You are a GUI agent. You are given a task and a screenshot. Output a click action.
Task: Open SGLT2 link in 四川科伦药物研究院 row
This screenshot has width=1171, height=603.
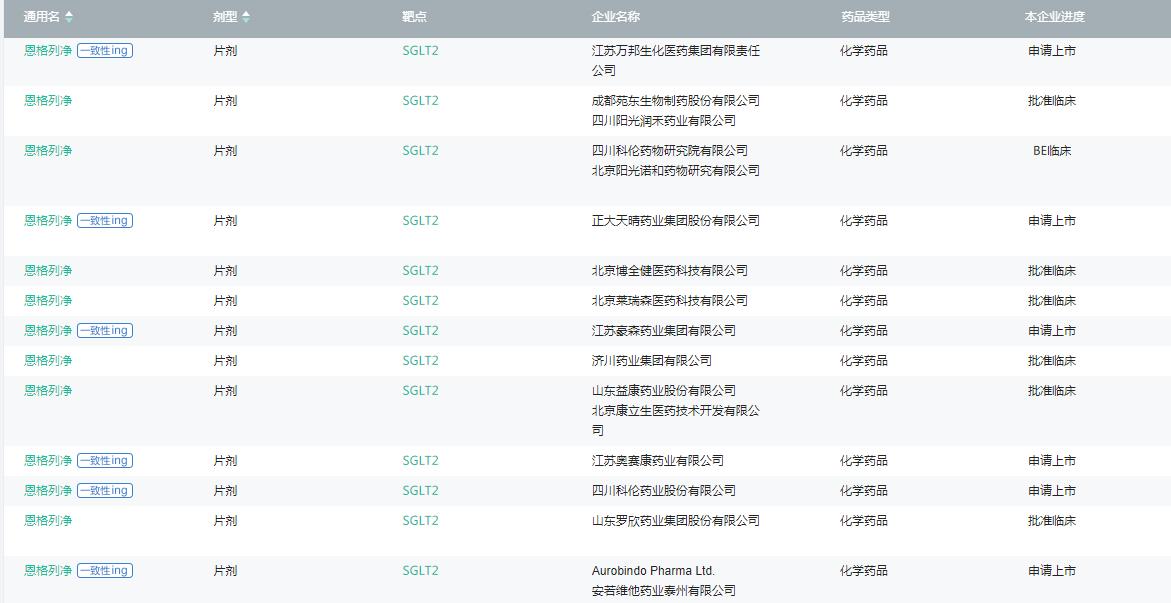click(x=420, y=151)
